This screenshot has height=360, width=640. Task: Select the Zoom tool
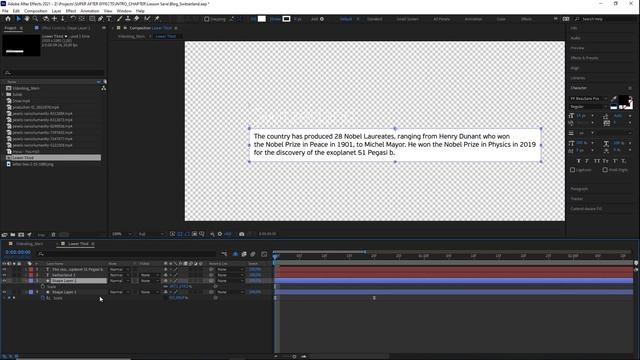tap(36, 19)
